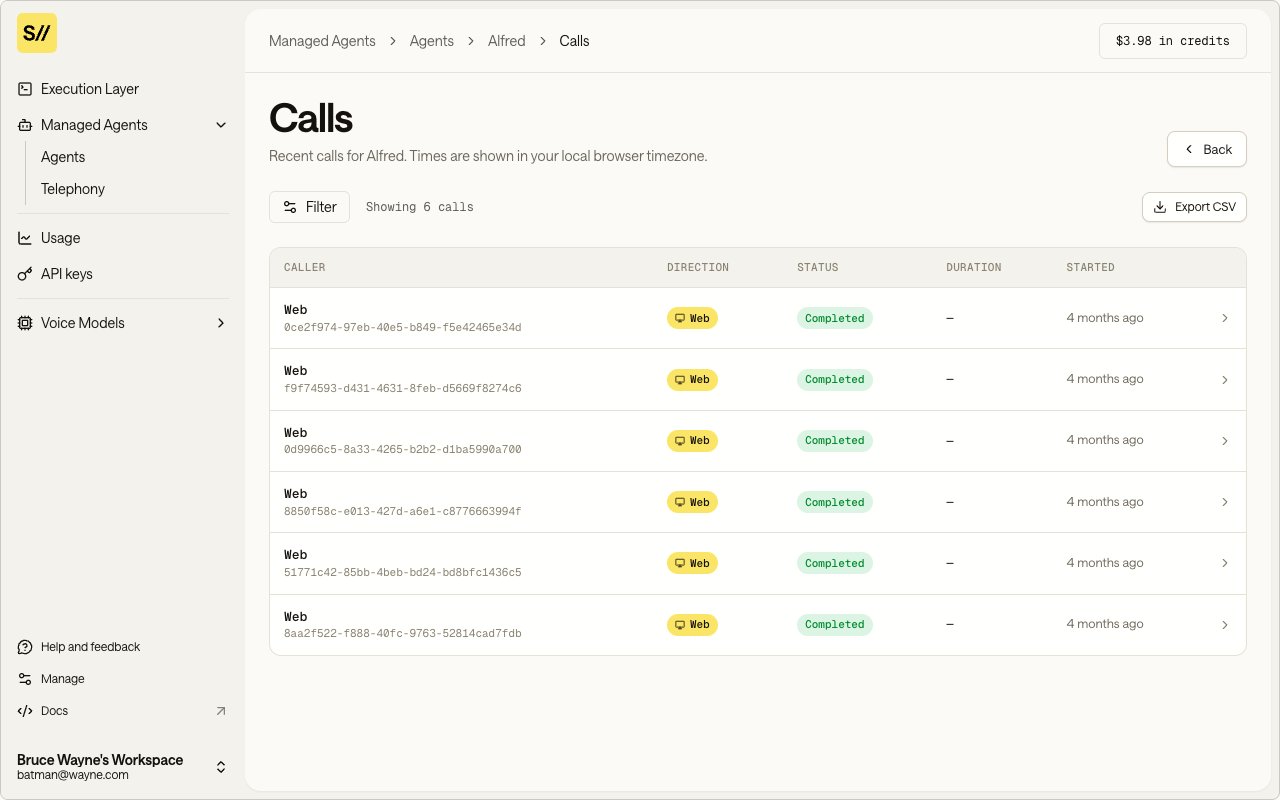Open call 0ce2f974-97eb-40e5-b849-f5e42465e34d

[x=758, y=318]
